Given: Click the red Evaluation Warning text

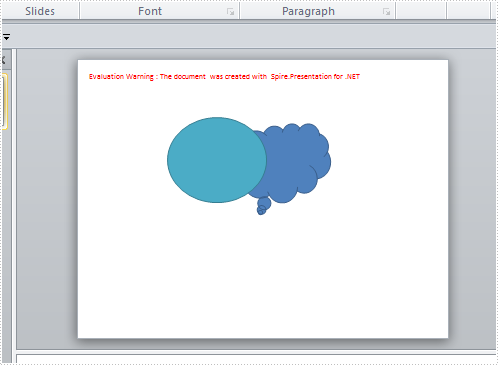Looking at the screenshot, I should click(224, 76).
